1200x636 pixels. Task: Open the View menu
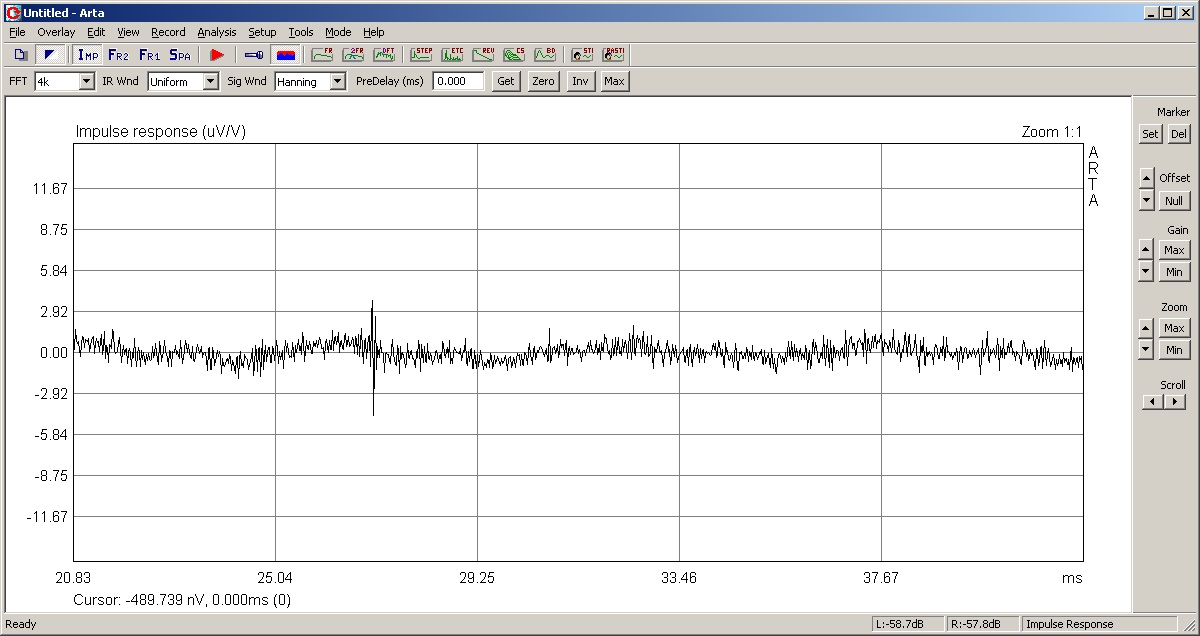click(128, 32)
